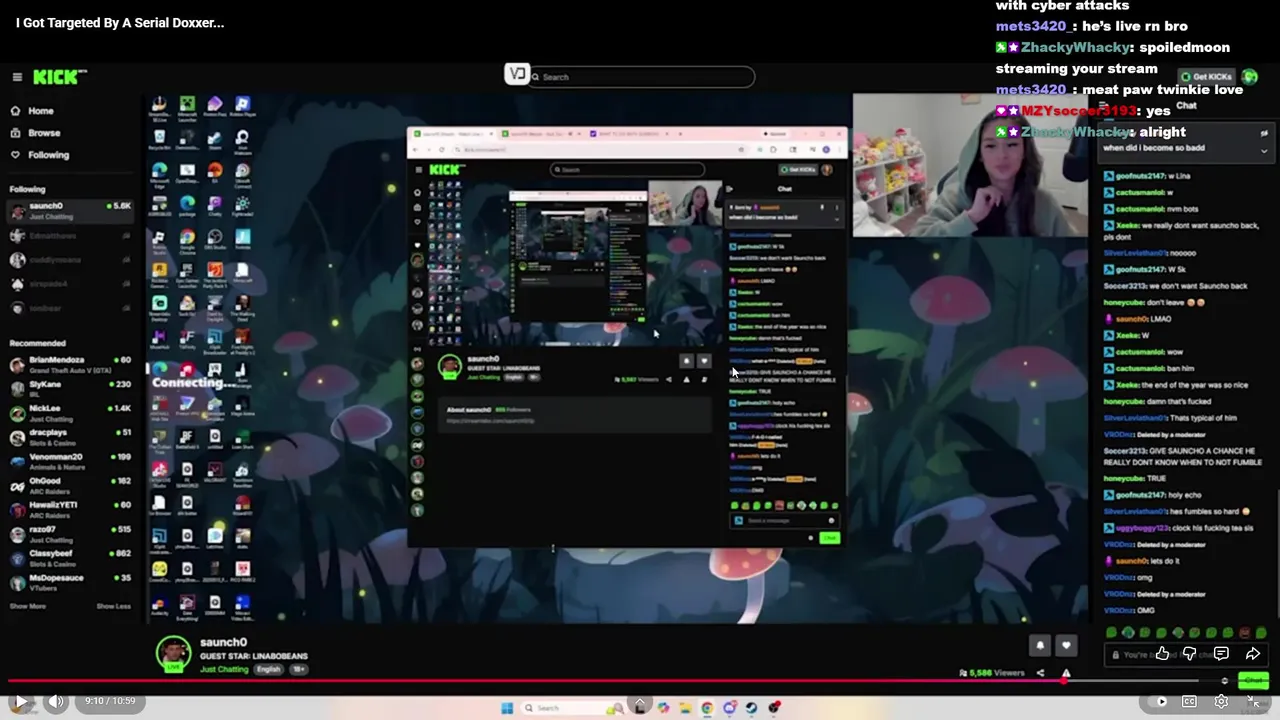The width and height of the screenshot is (1280, 720).
Task: Open the Windows Start button in recorded taskbar
Action: [x=507, y=708]
